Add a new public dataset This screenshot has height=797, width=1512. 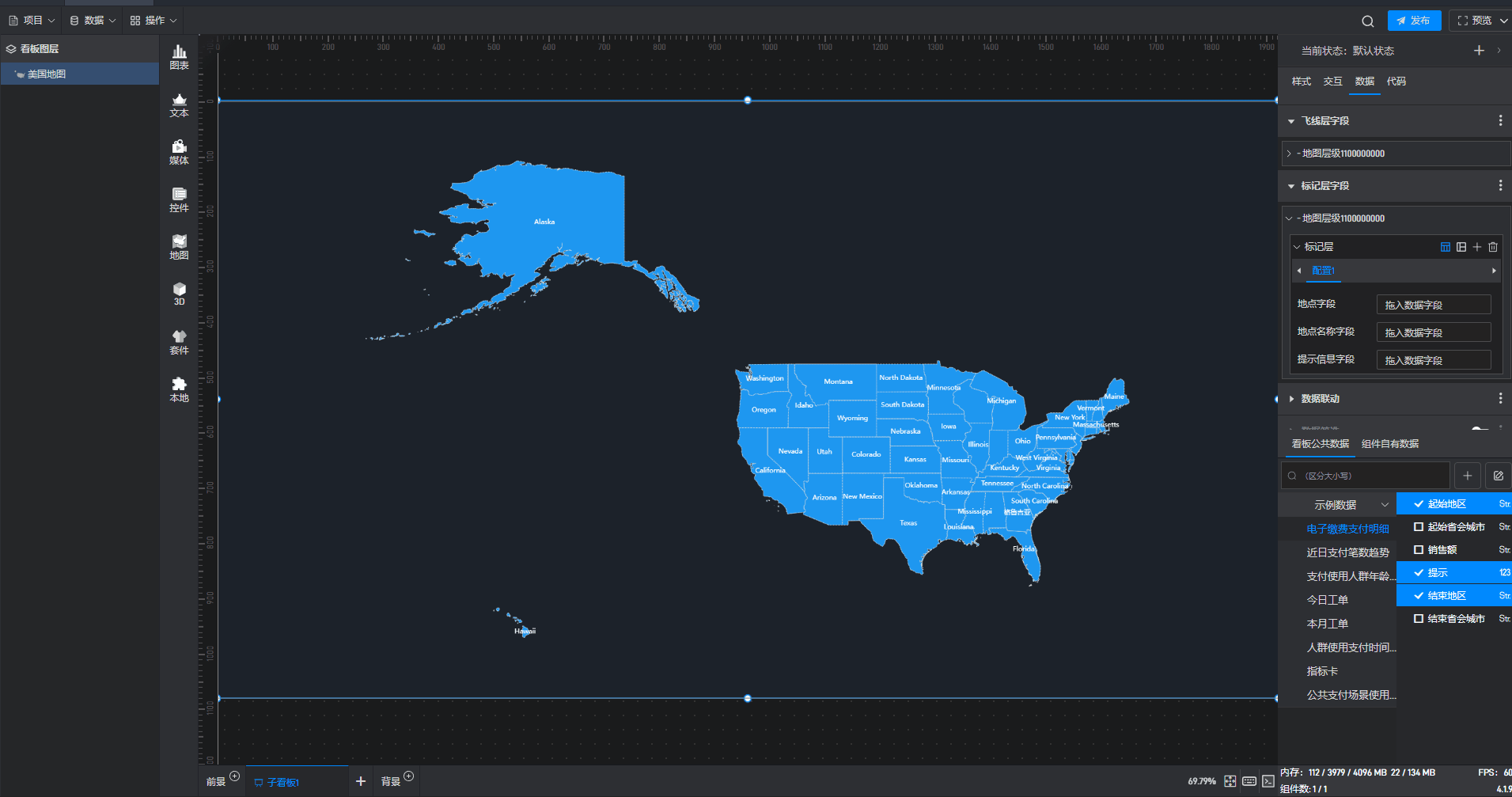[x=1468, y=476]
